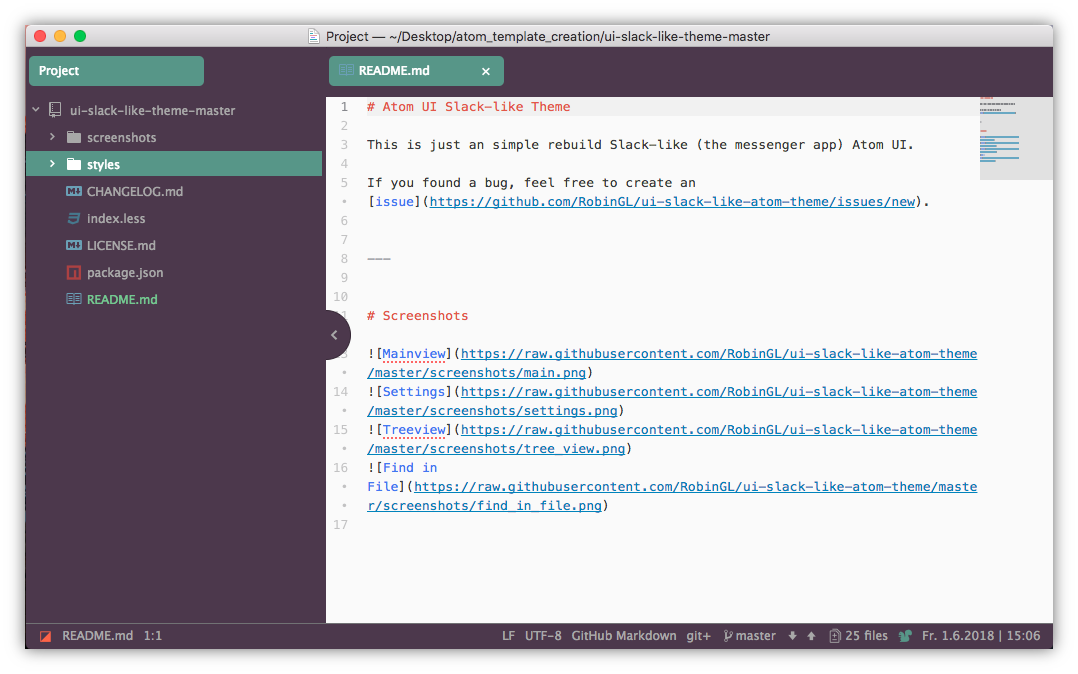Select the screenshots folder name
The width and height of the screenshot is (1078, 674).
[122, 137]
